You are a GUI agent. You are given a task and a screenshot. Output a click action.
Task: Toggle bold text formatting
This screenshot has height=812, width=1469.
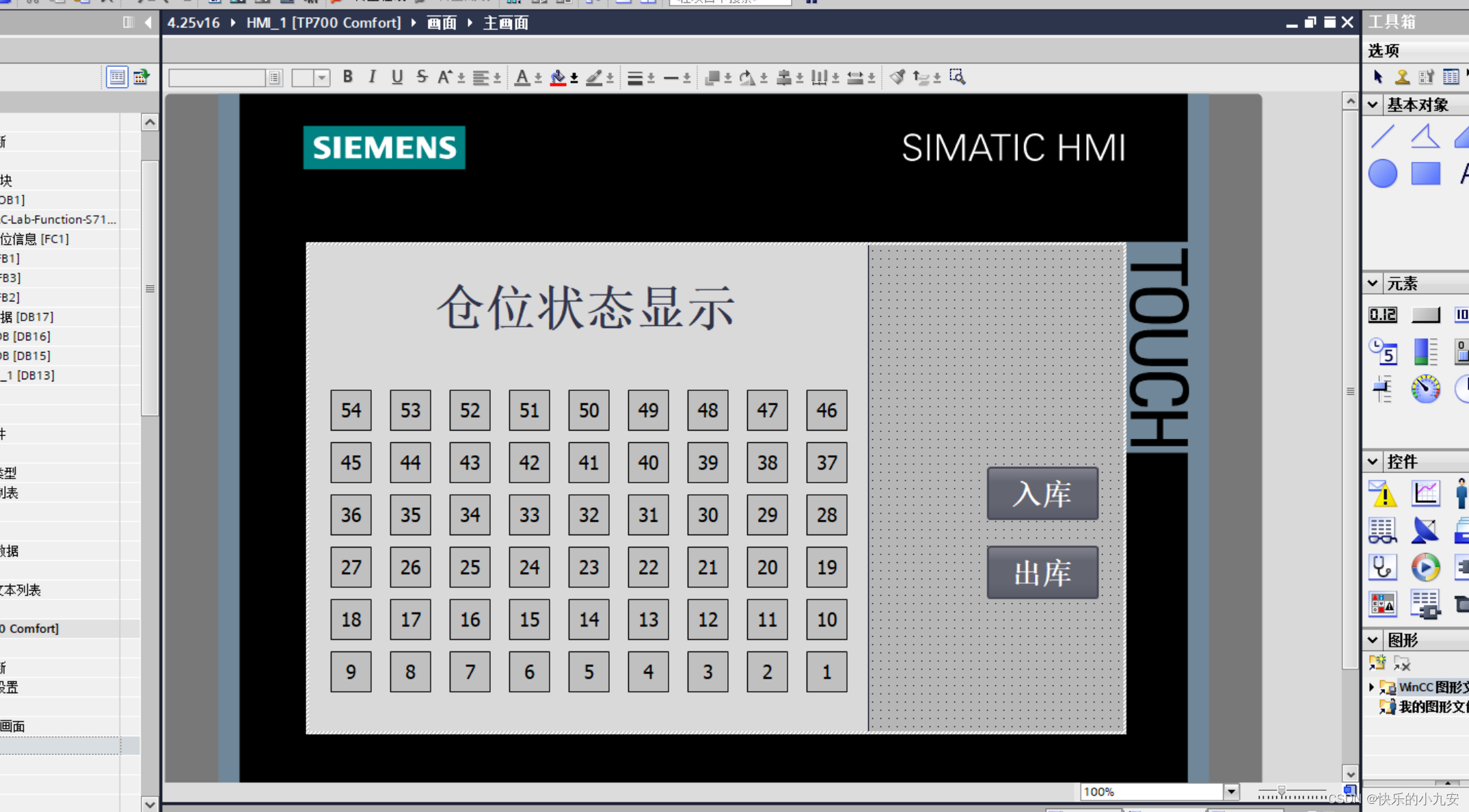point(347,77)
